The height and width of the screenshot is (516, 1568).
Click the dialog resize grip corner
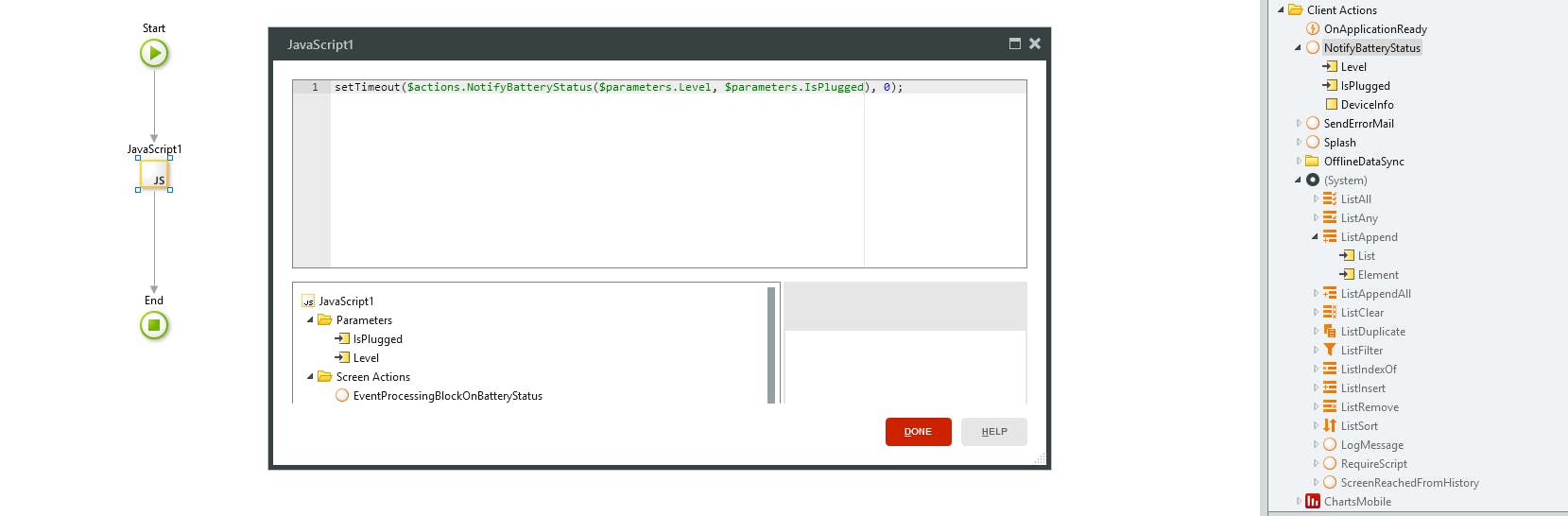coord(1040,458)
